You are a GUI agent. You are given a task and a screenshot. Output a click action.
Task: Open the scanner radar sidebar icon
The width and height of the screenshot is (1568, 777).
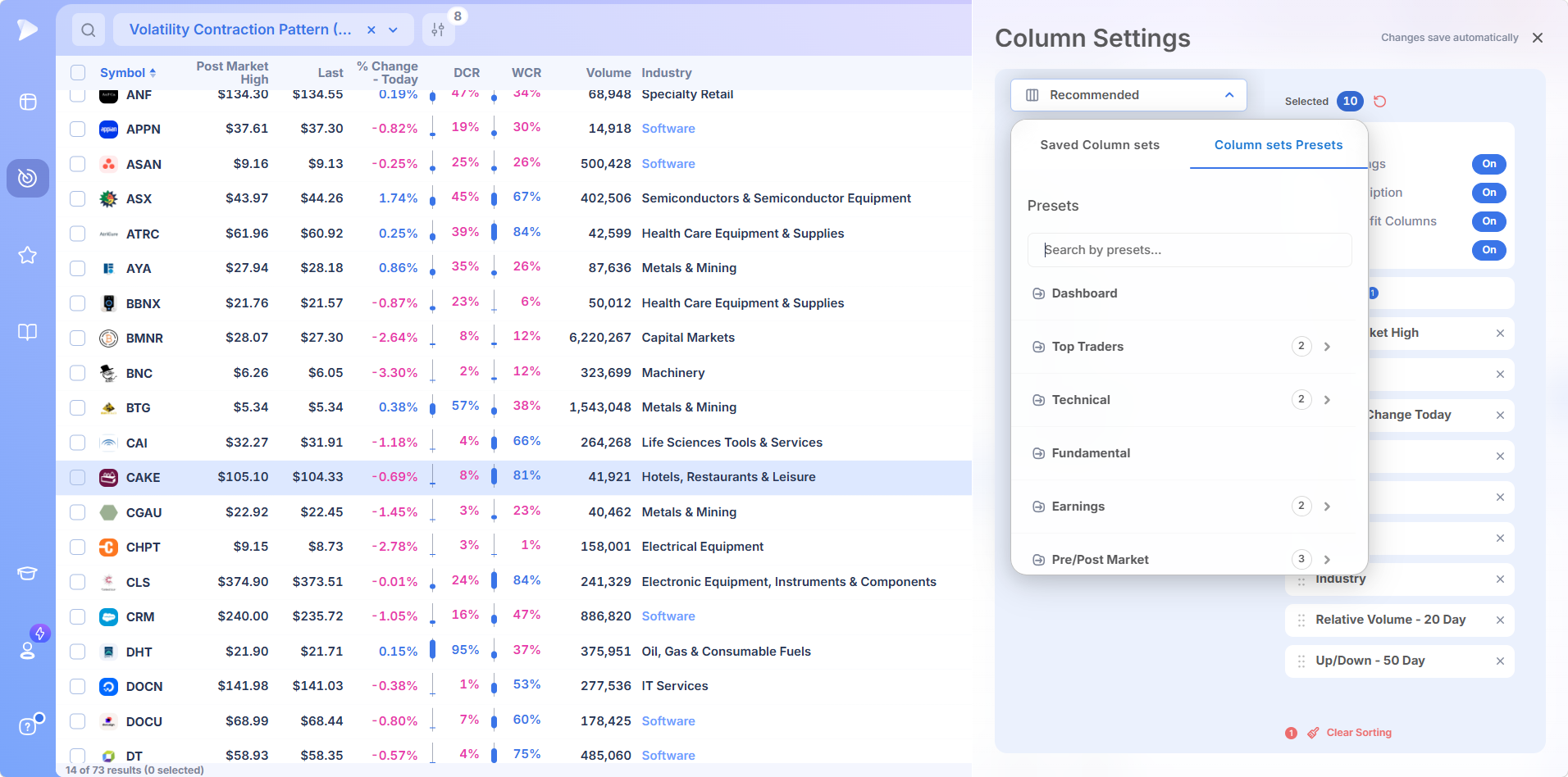click(28, 178)
